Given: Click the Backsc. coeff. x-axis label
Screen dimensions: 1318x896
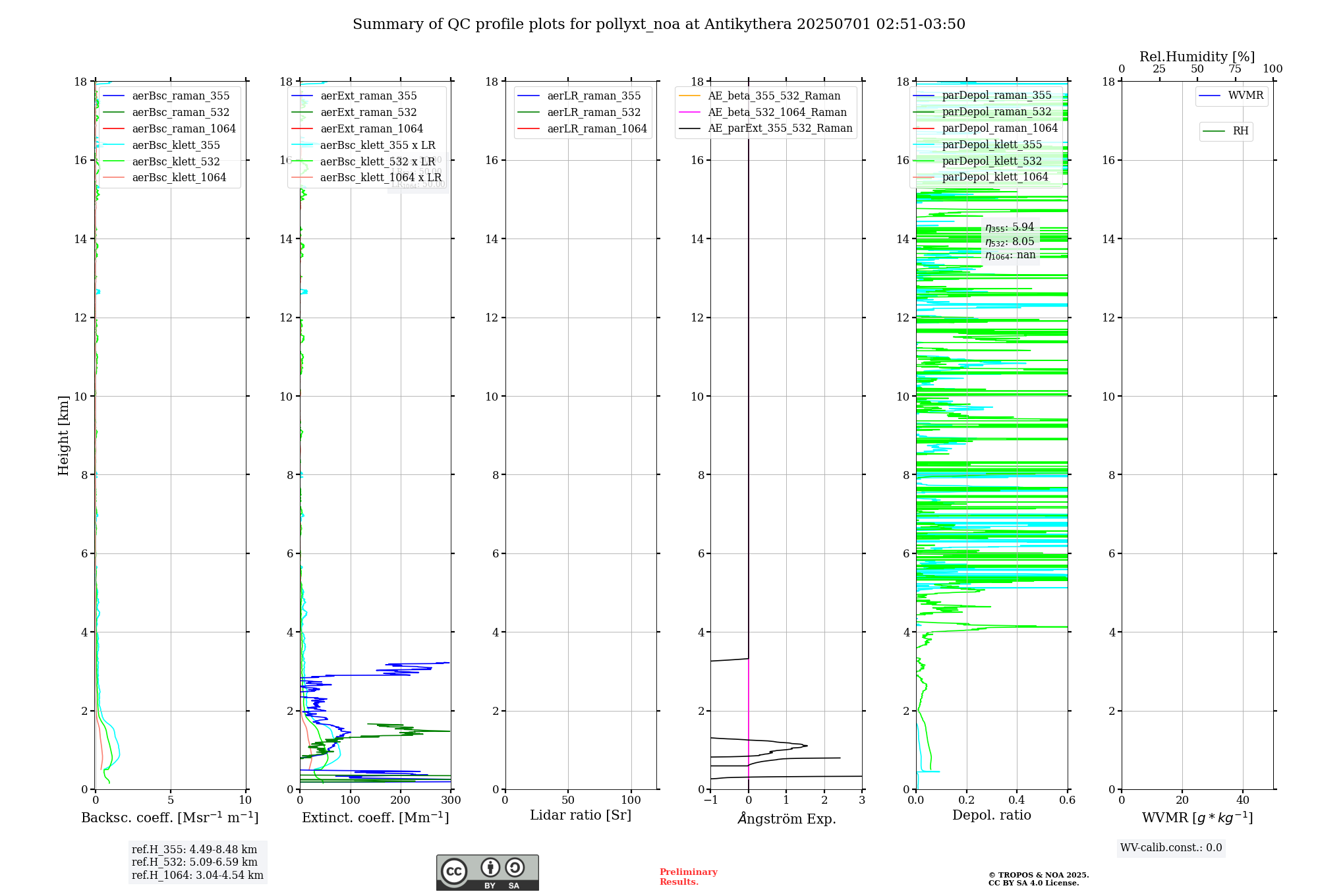Looking at the screenshot, I should (x=170, y=818).
